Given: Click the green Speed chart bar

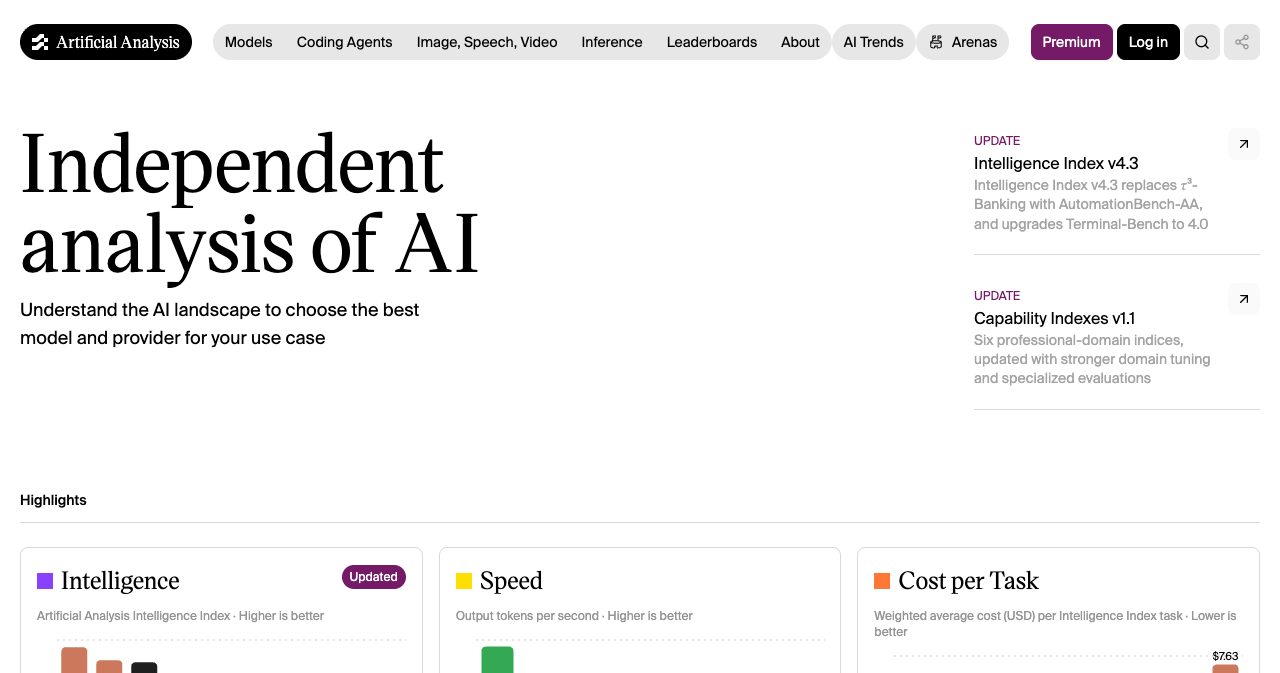Looking at the screenshot, I should (497, 659).
